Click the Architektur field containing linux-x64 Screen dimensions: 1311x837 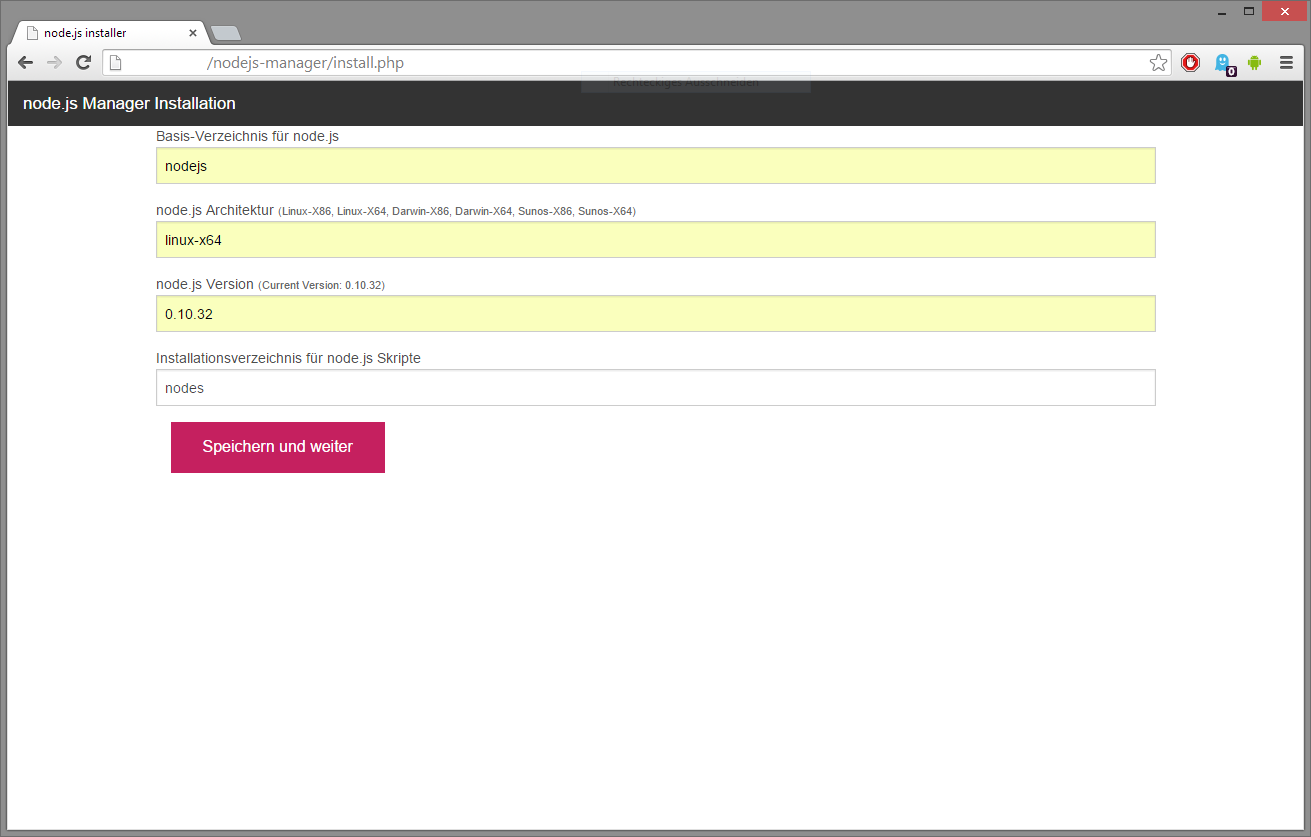(656, 240)
